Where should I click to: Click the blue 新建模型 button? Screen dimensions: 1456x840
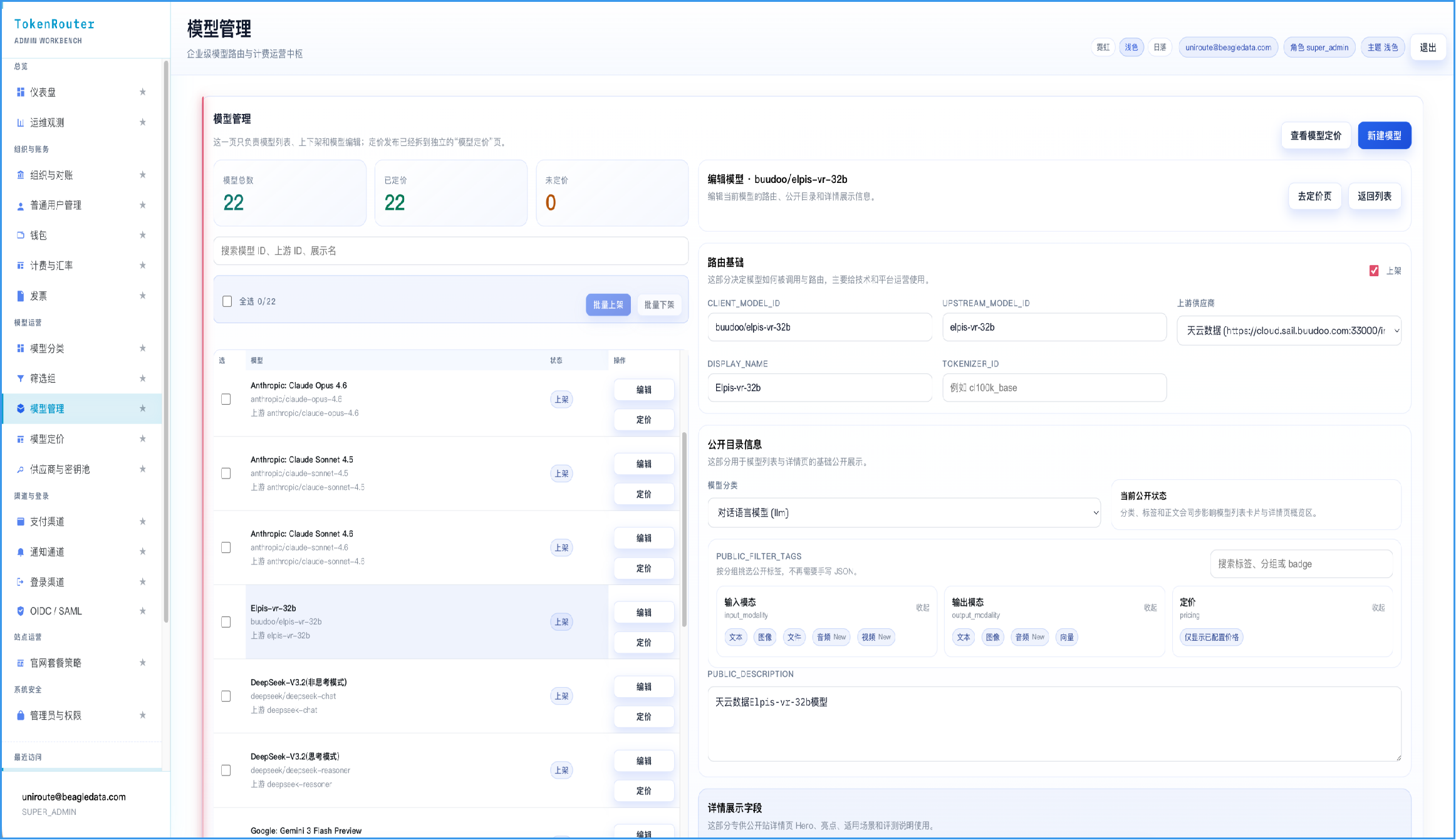[x=1384, y=135]
